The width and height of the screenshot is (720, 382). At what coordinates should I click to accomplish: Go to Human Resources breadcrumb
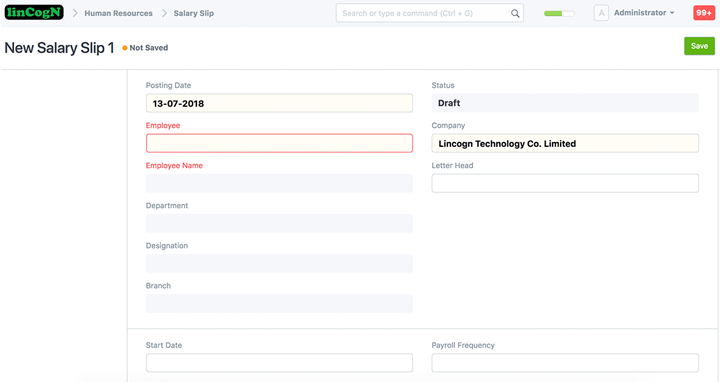tap(118, 13)
